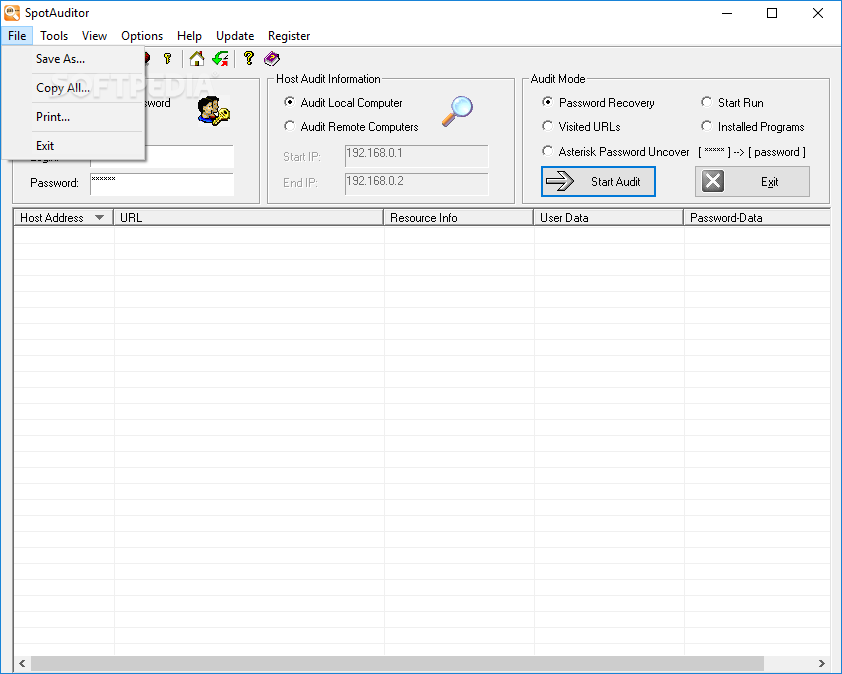Viewport: 842px width, 674px height.
Task: Select Start Run audit mode
Action: click(707, 102)
